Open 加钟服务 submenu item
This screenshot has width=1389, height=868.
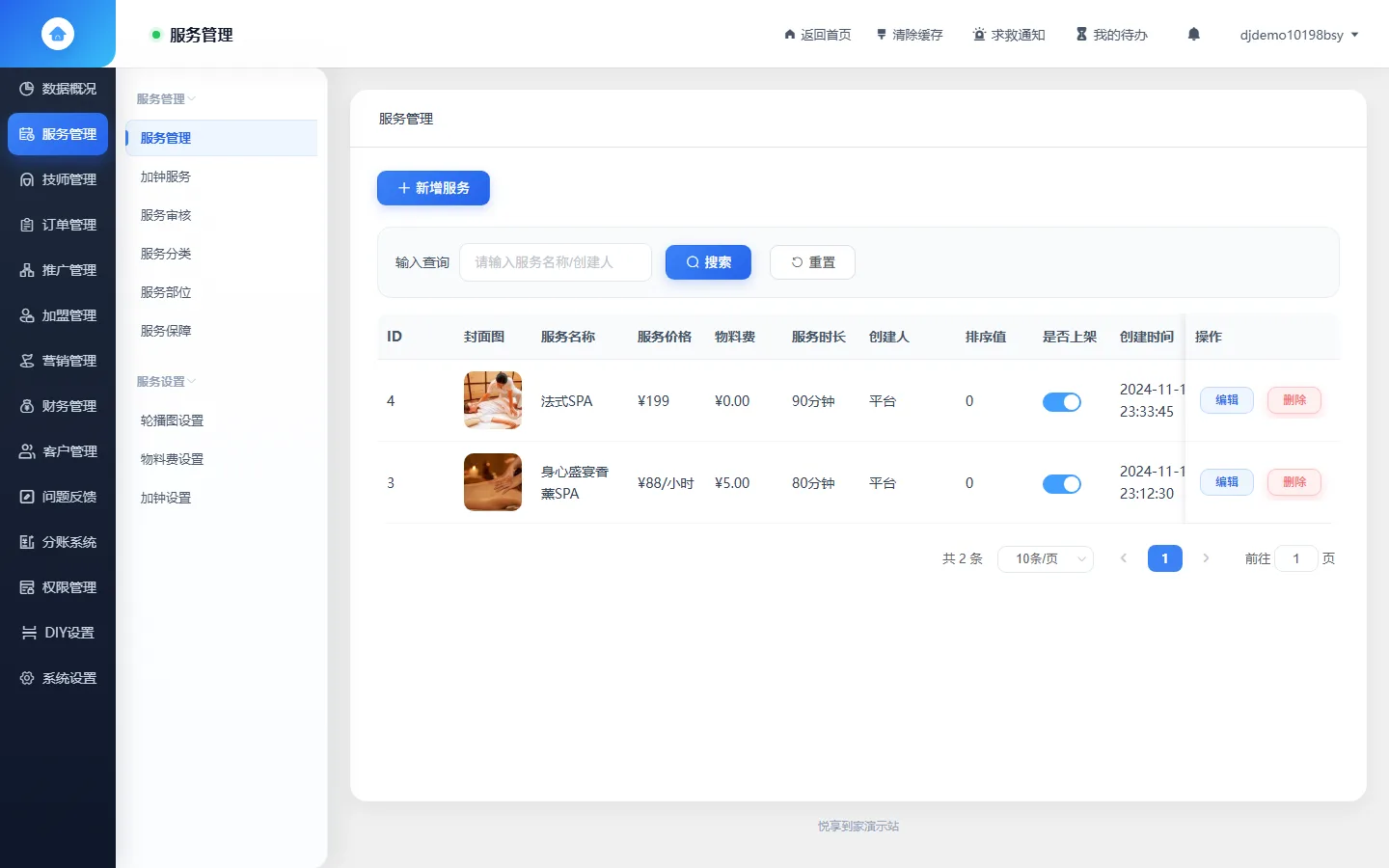(222, 176)
